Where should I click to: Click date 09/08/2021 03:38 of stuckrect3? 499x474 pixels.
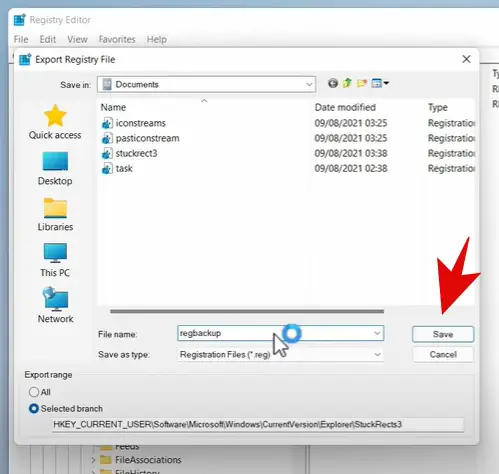[351, 154]
